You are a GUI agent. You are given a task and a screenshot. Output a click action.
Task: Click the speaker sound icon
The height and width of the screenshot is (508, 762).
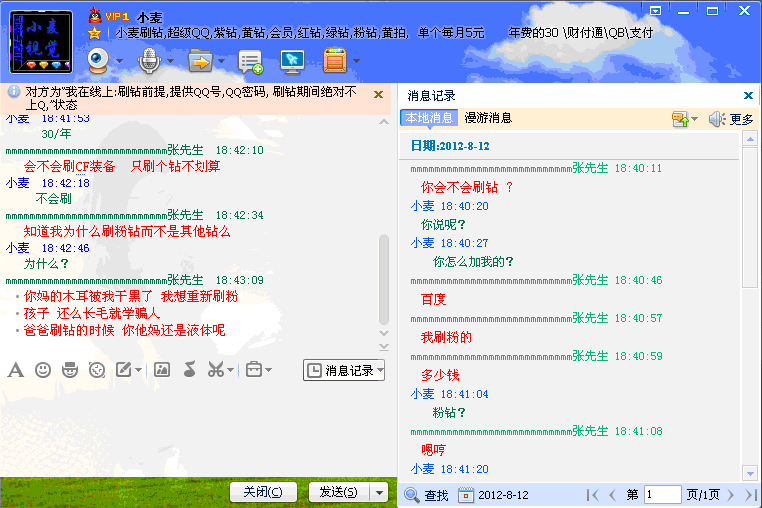click(x=716, y=119)
